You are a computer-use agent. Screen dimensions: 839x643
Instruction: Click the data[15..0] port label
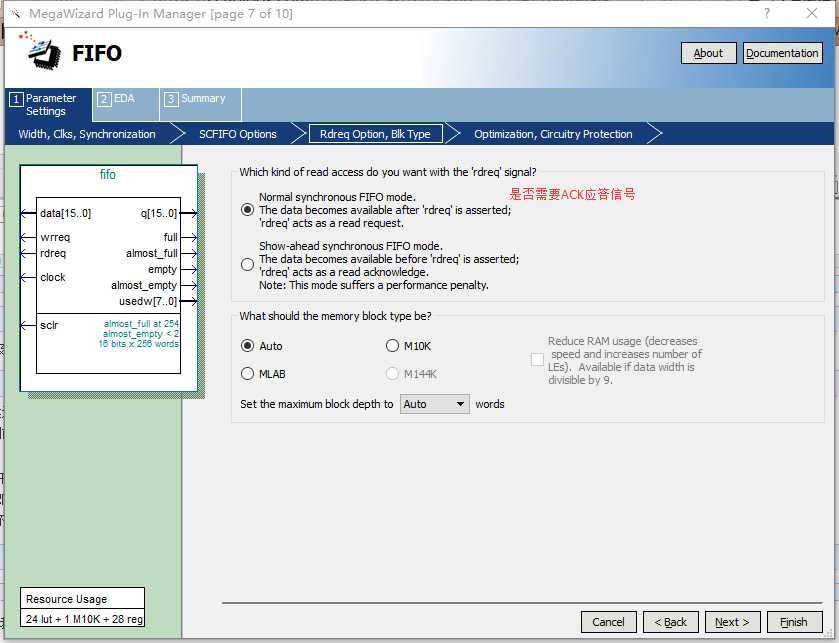(x=66, y=213)
